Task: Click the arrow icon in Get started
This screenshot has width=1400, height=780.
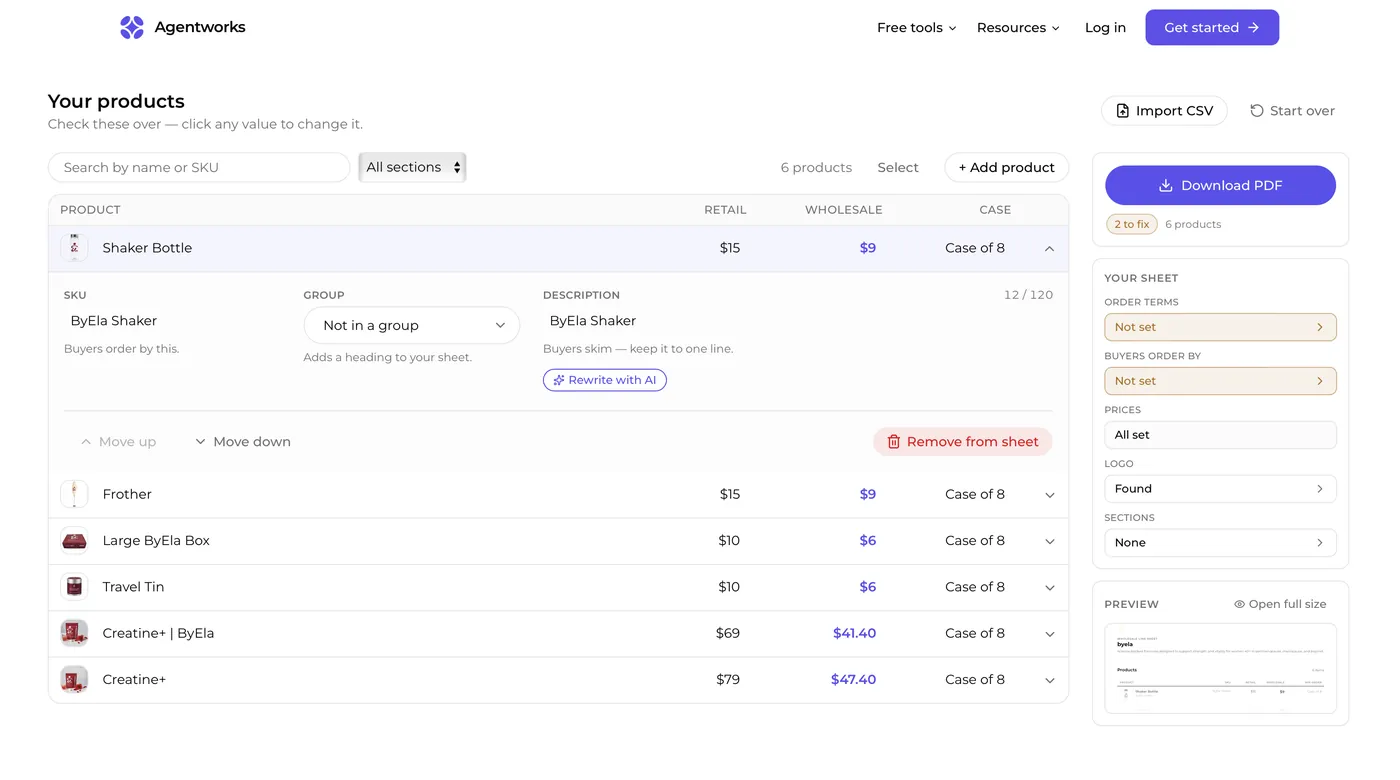Action: pyautogui.click(x=1254, y=28)
